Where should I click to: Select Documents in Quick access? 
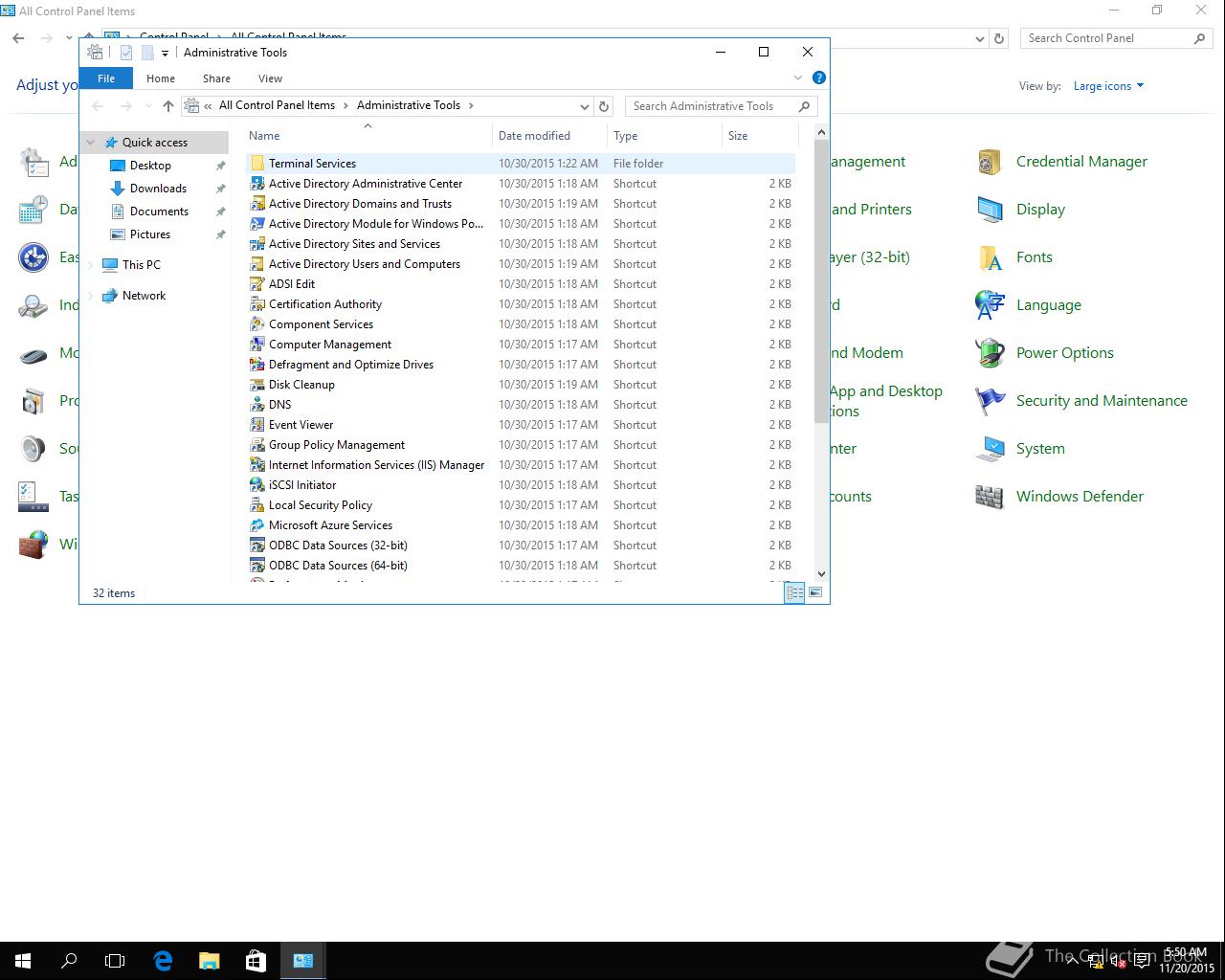tap(159, 212)
